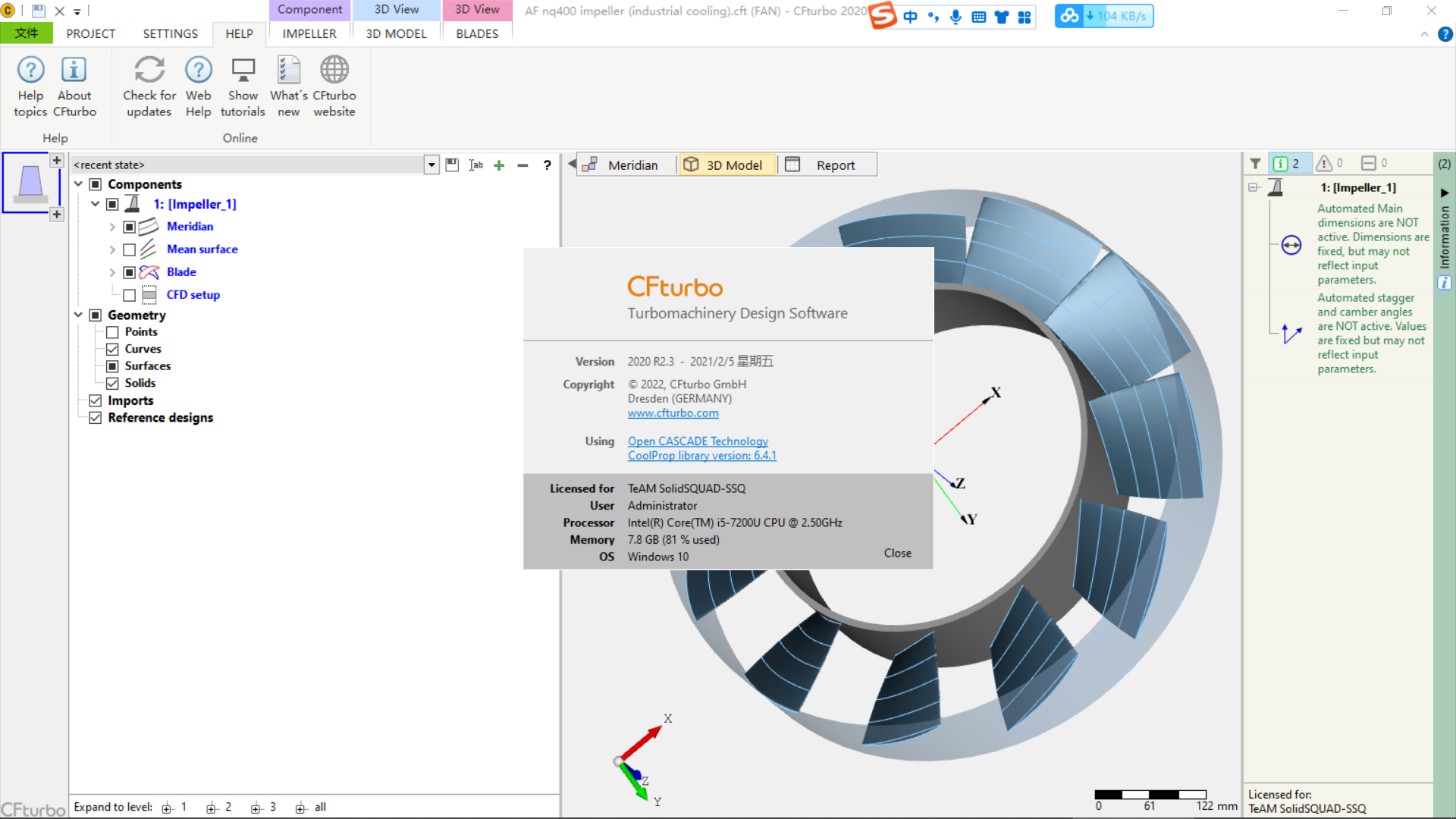The height and width of the screenshot is (819, 1456).
Task: Add component above impeller thumbnail
Action: pos(57,160)
